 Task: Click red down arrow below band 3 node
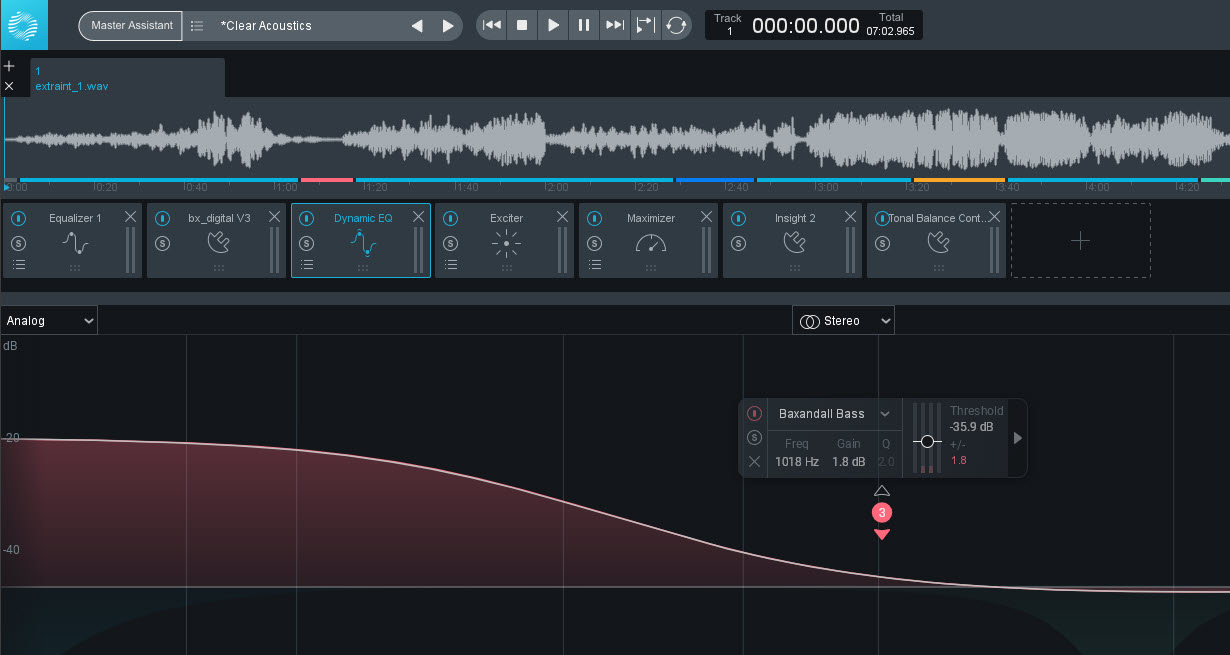[x=881, y=534]
